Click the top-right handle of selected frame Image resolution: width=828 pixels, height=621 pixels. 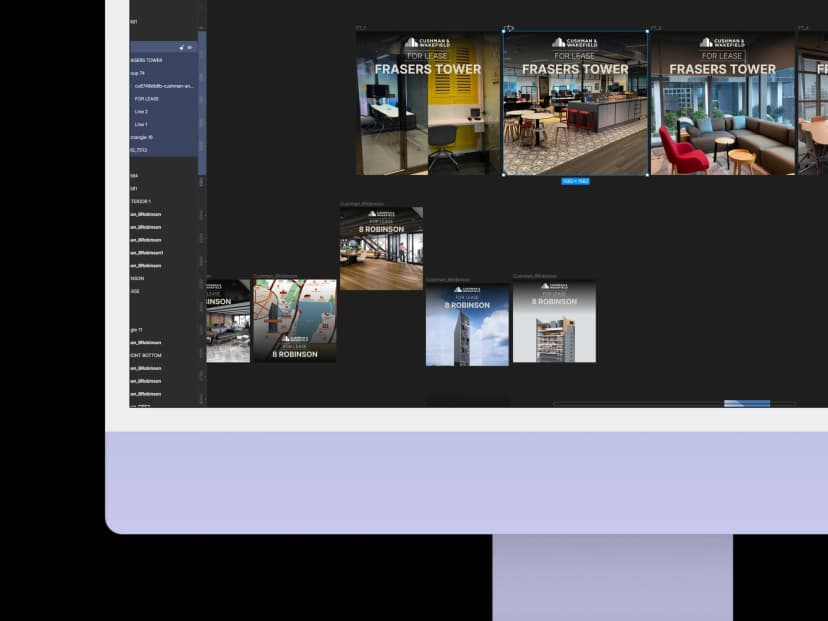pos(648,32)
